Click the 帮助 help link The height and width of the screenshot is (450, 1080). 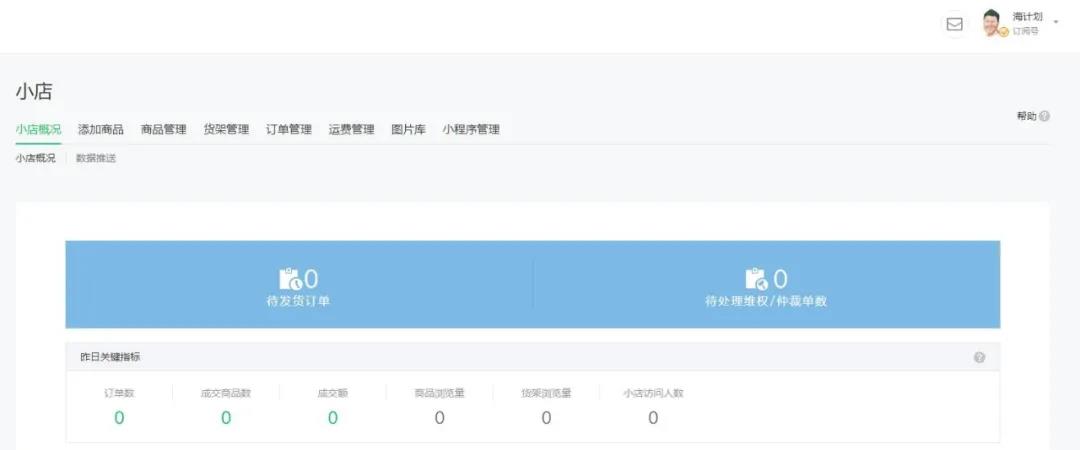point(1026,117)
